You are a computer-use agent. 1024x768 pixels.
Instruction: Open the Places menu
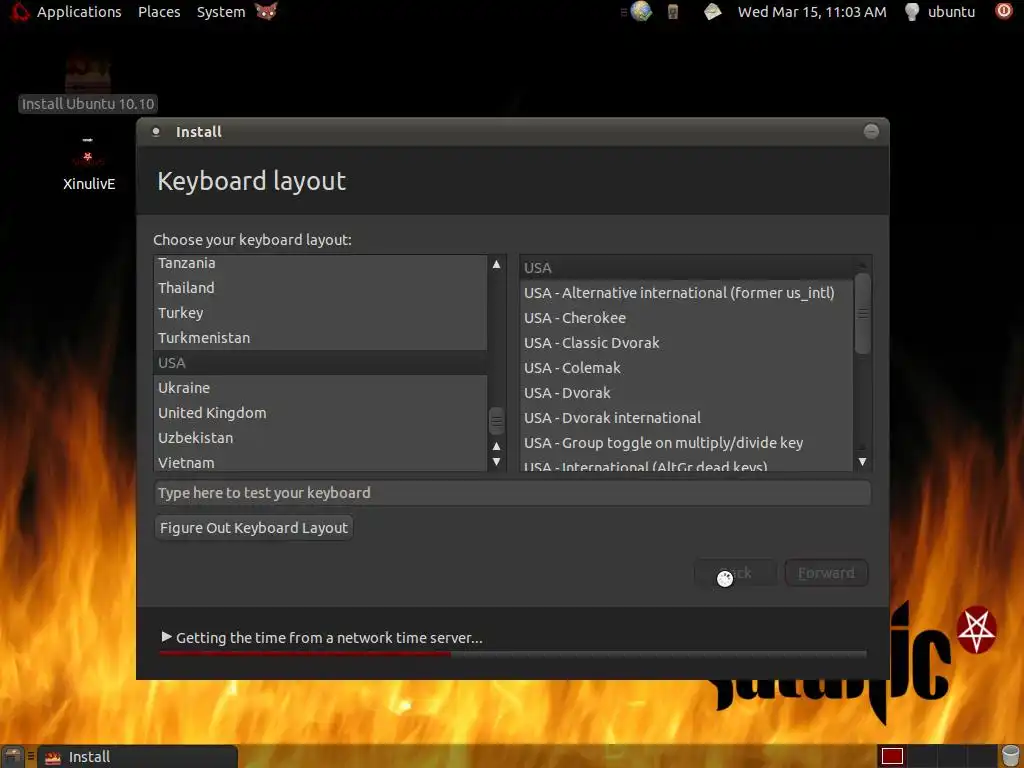[159, 12]
